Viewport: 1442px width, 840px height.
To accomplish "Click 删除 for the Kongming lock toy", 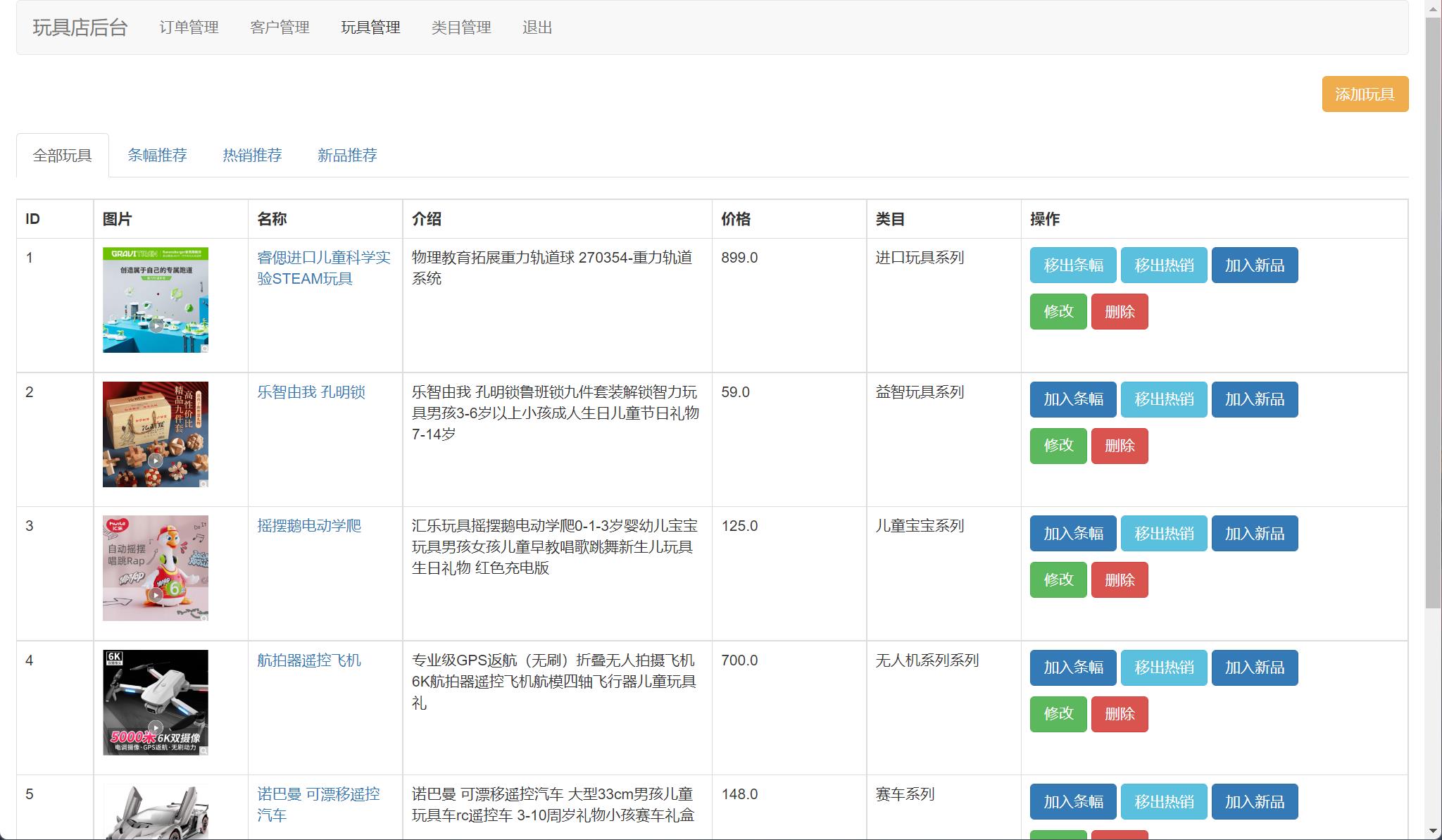I will click(1120, 446).
